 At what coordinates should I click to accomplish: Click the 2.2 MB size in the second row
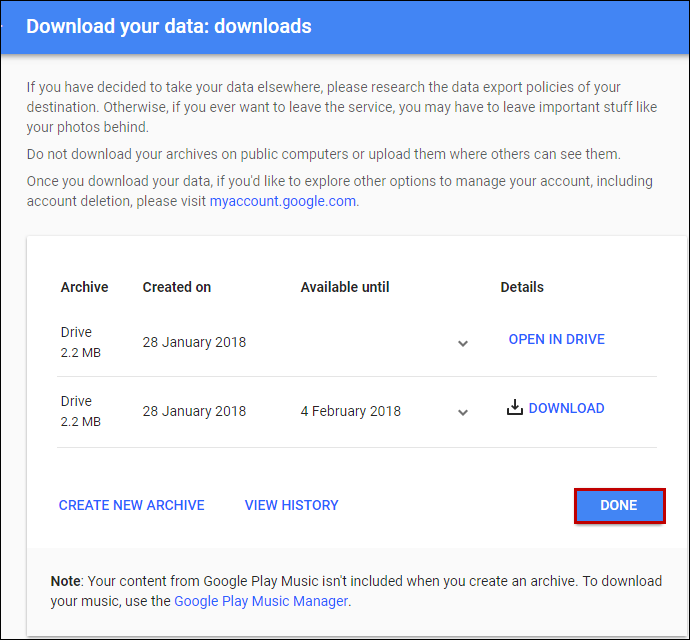80,421
